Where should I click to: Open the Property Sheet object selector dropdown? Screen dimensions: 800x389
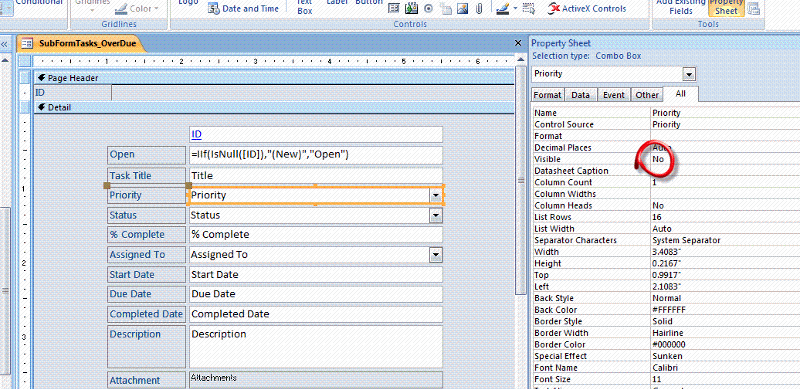point(689,74)
